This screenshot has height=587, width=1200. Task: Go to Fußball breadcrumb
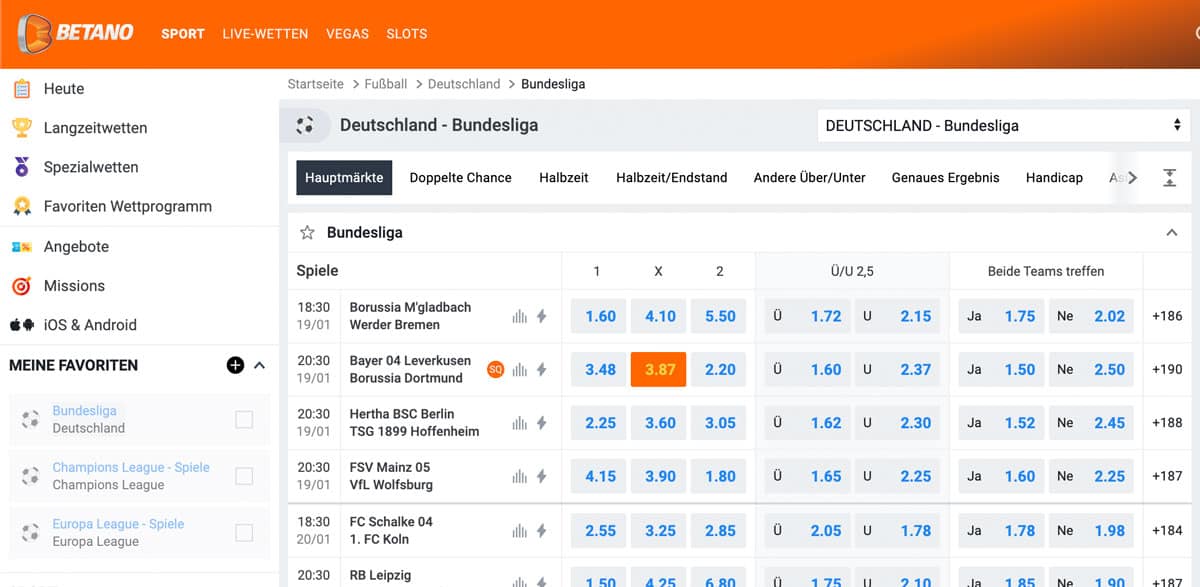click(x=386, y=84)
